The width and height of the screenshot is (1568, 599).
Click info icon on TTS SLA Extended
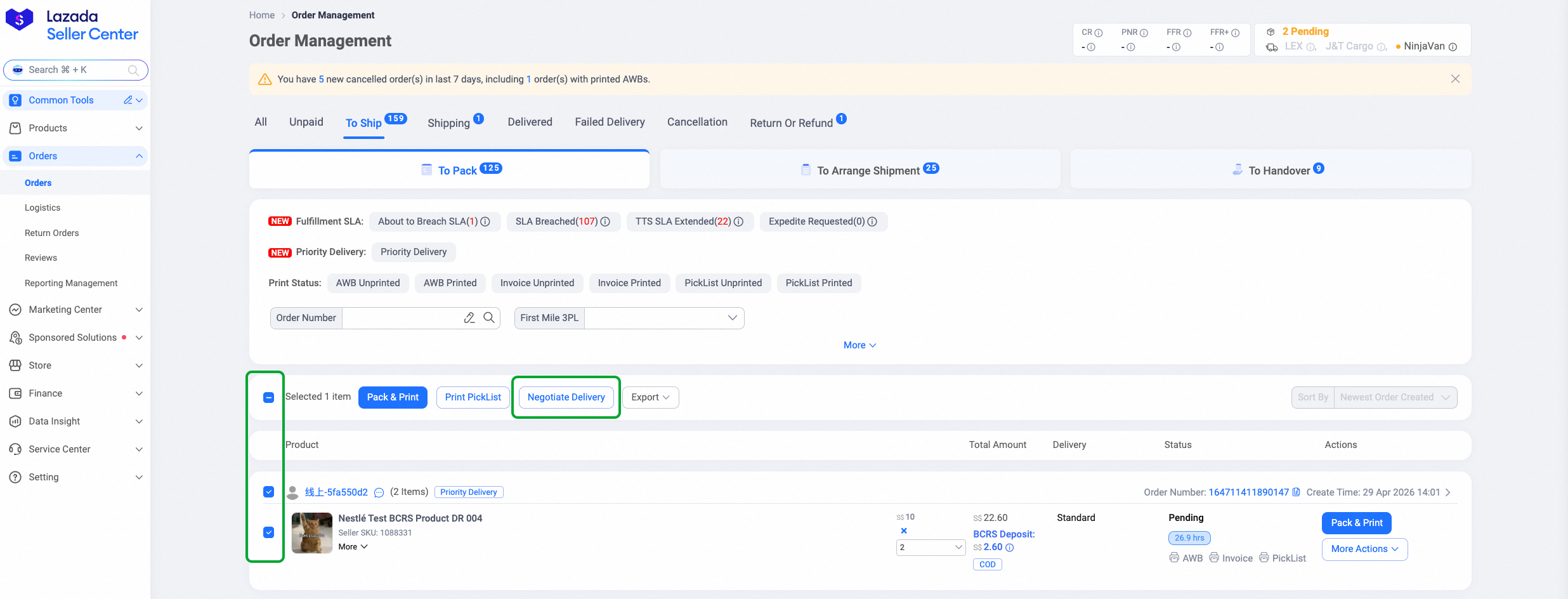pos(738,221)
